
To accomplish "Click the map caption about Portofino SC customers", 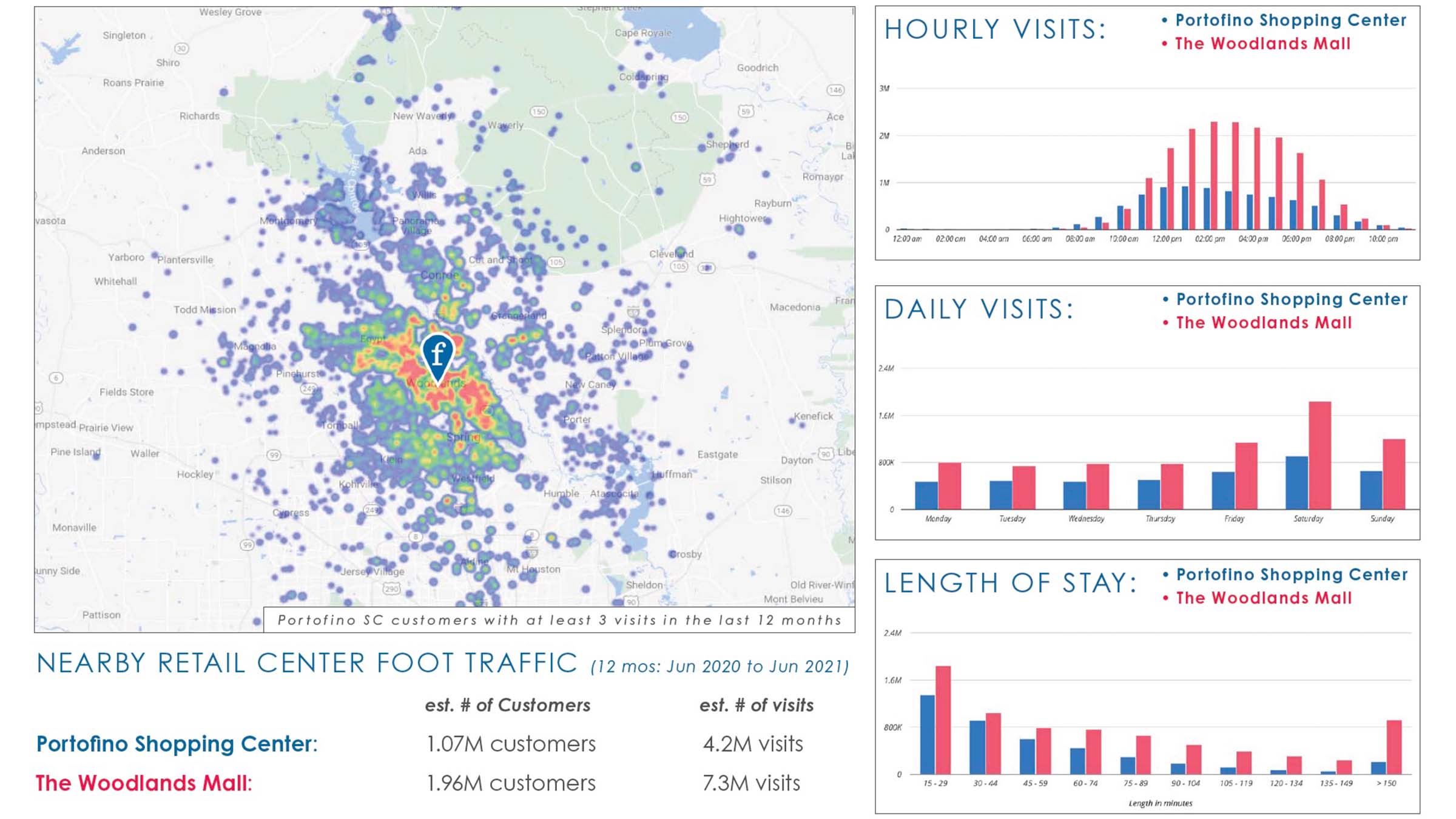I will tap(559, 620).
